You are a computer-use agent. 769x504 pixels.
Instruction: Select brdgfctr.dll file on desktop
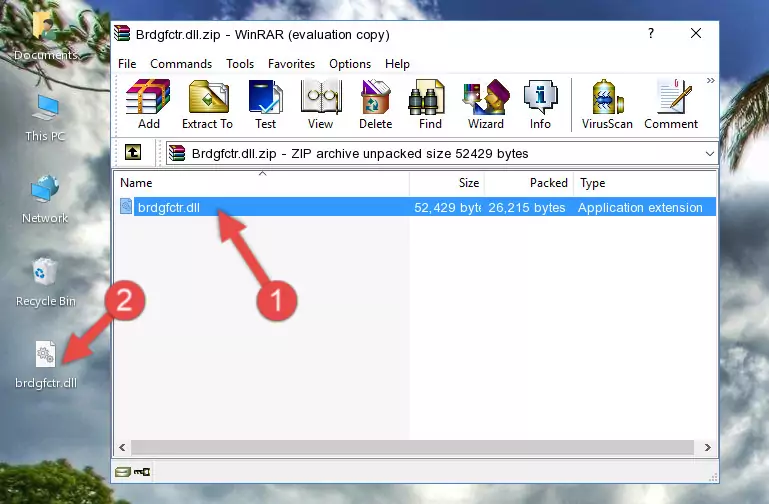point(46,365)
